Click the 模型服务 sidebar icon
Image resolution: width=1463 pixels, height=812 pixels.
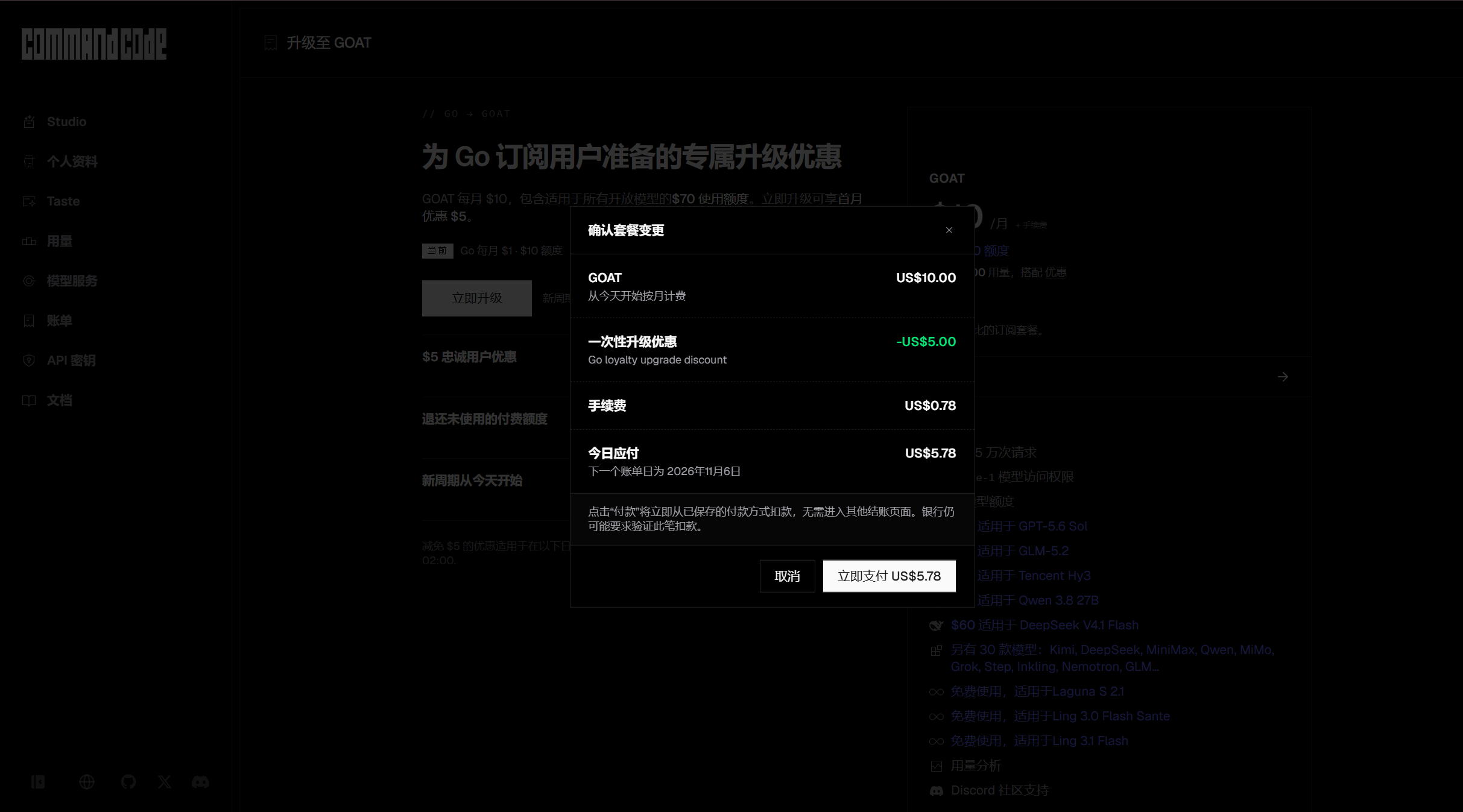pyautogui.click(x=29, y=281)
